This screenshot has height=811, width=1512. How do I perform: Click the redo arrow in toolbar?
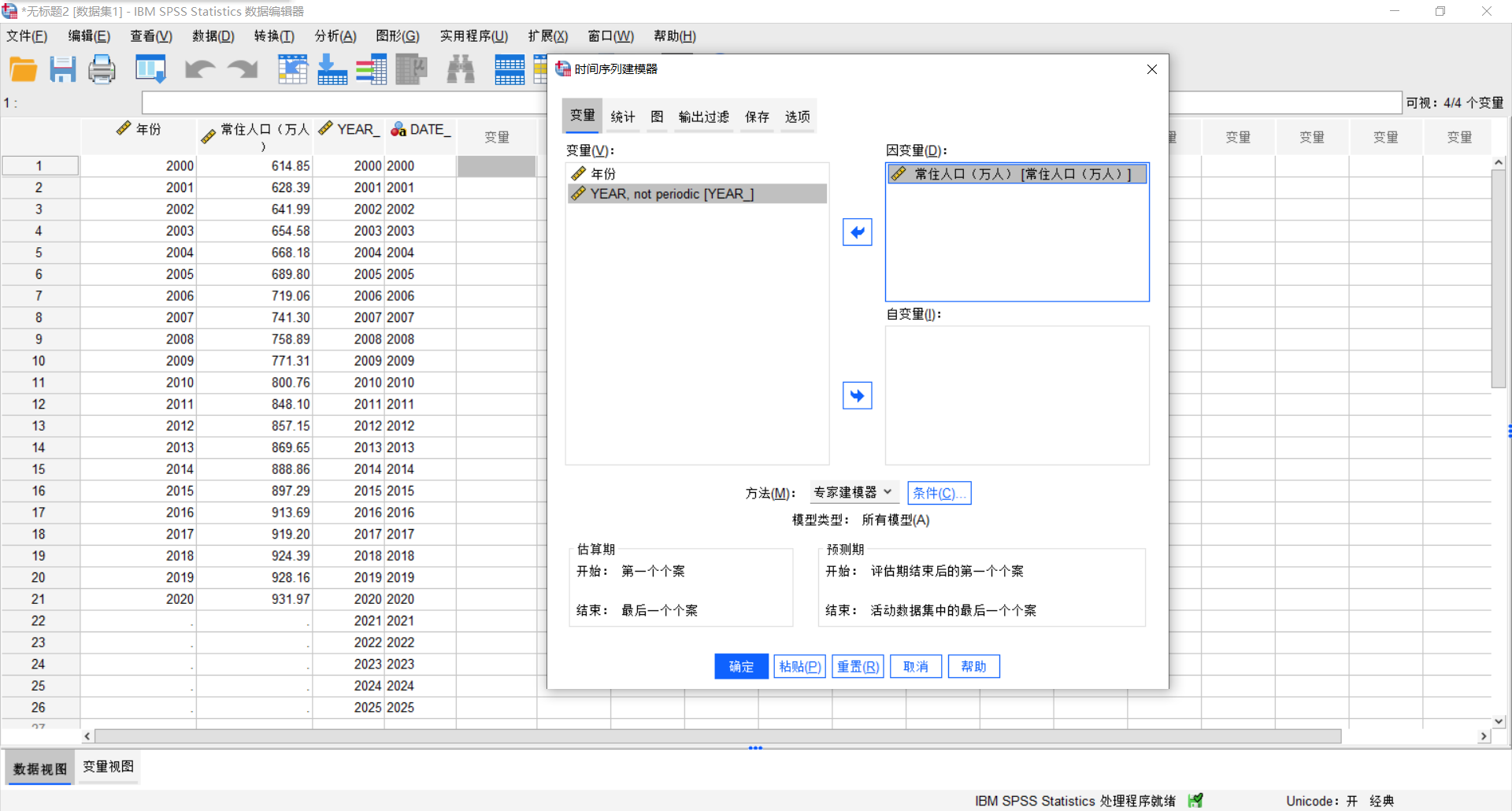(x=243, y=70)
